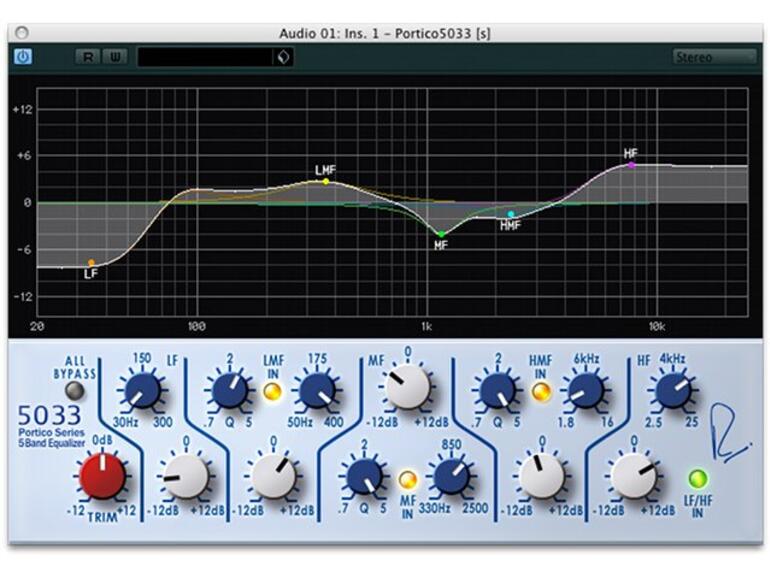Open the preset management diamond icon
The height and width of the screenshot is (578, 770).
point(283,57)
